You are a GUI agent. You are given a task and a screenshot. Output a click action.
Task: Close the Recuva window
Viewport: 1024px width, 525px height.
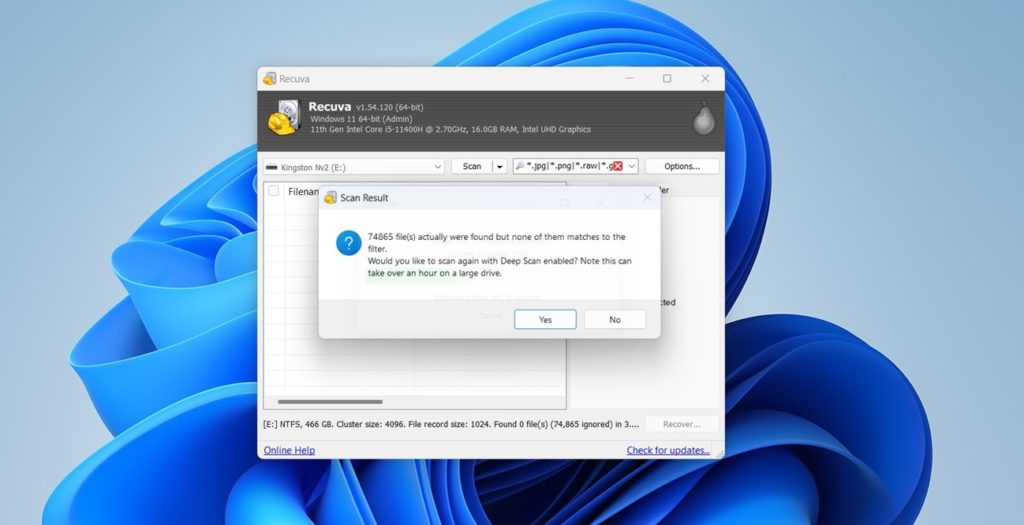tap(705, 78)
